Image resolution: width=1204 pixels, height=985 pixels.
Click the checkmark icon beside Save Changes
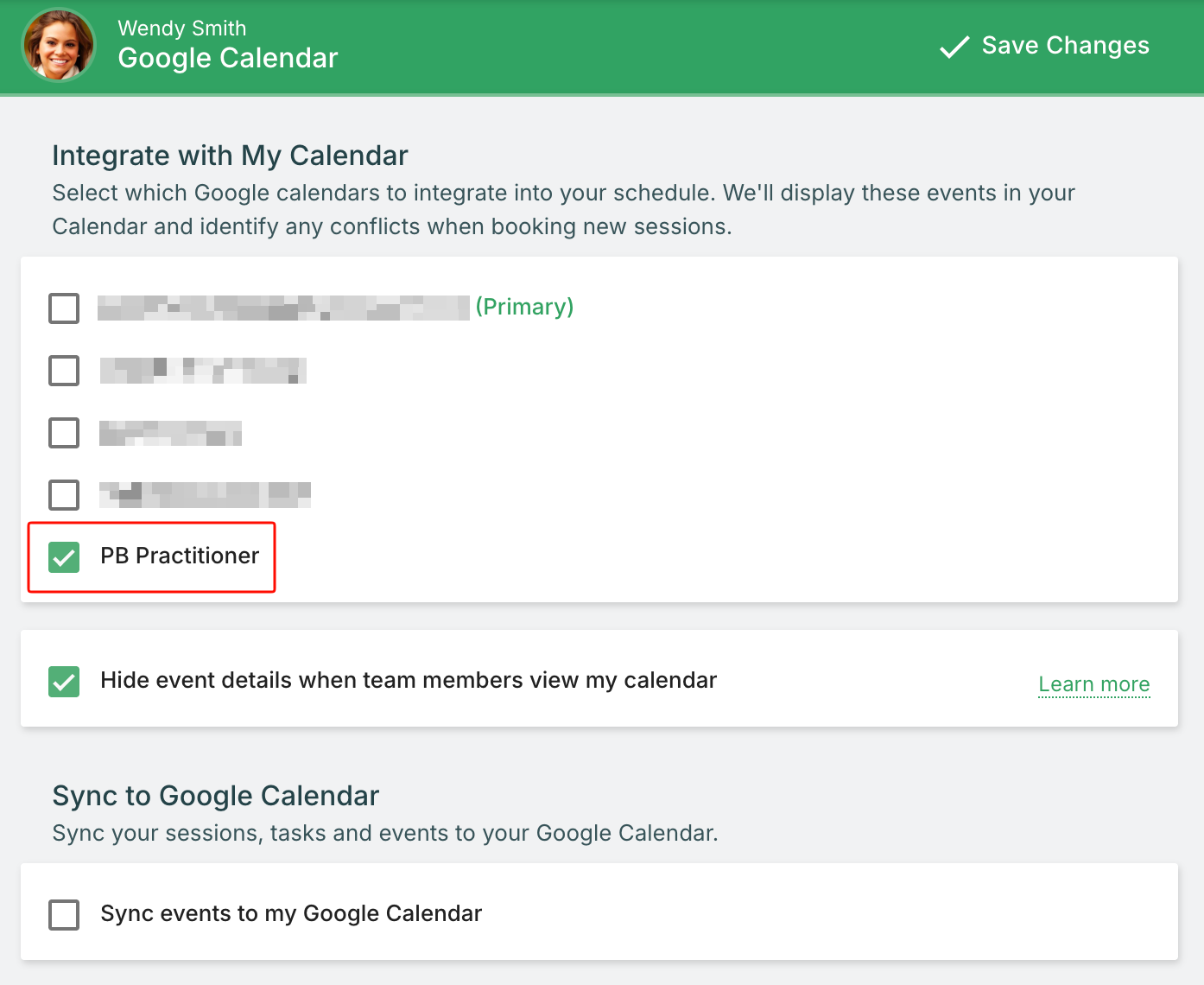(x=954, y=47)
